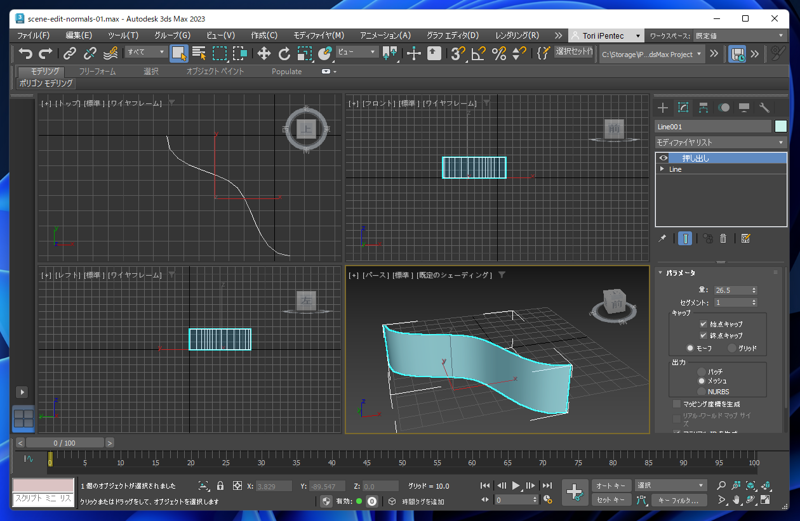This screenshot has height=521, width=800.
Task: Select the Move transform tool
Action: tap(263, 54)
